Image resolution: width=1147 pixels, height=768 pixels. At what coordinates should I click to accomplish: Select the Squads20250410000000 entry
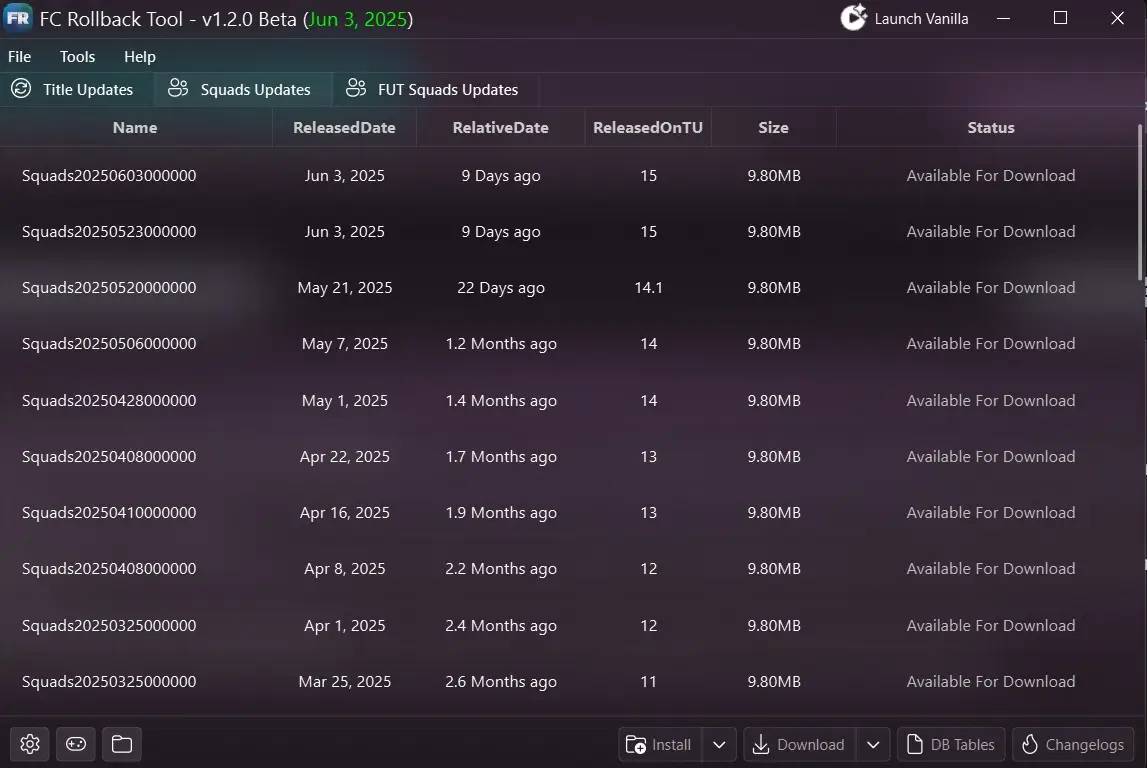point(109,513)
